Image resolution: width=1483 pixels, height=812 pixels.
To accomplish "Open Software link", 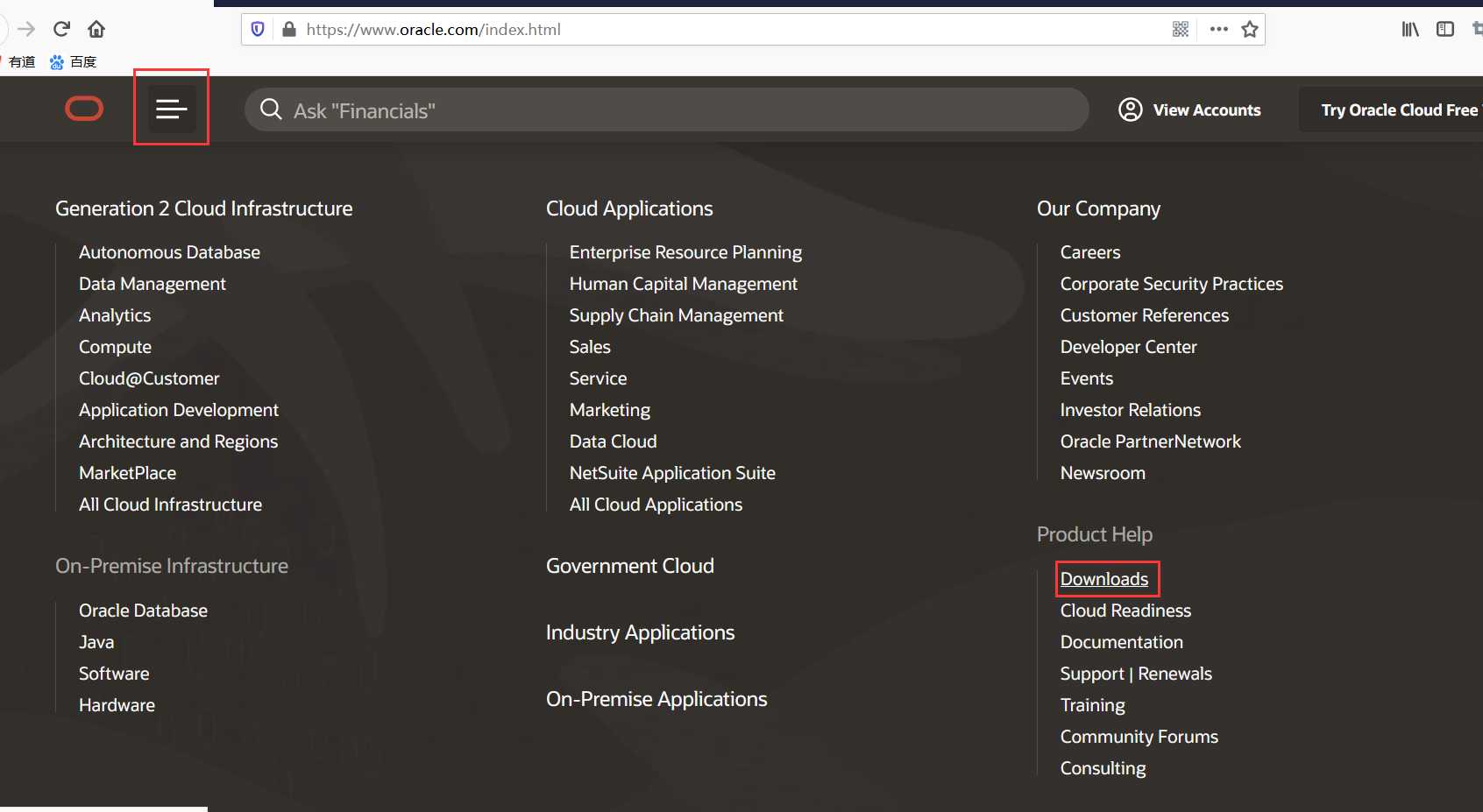I will tap(114, 674).
